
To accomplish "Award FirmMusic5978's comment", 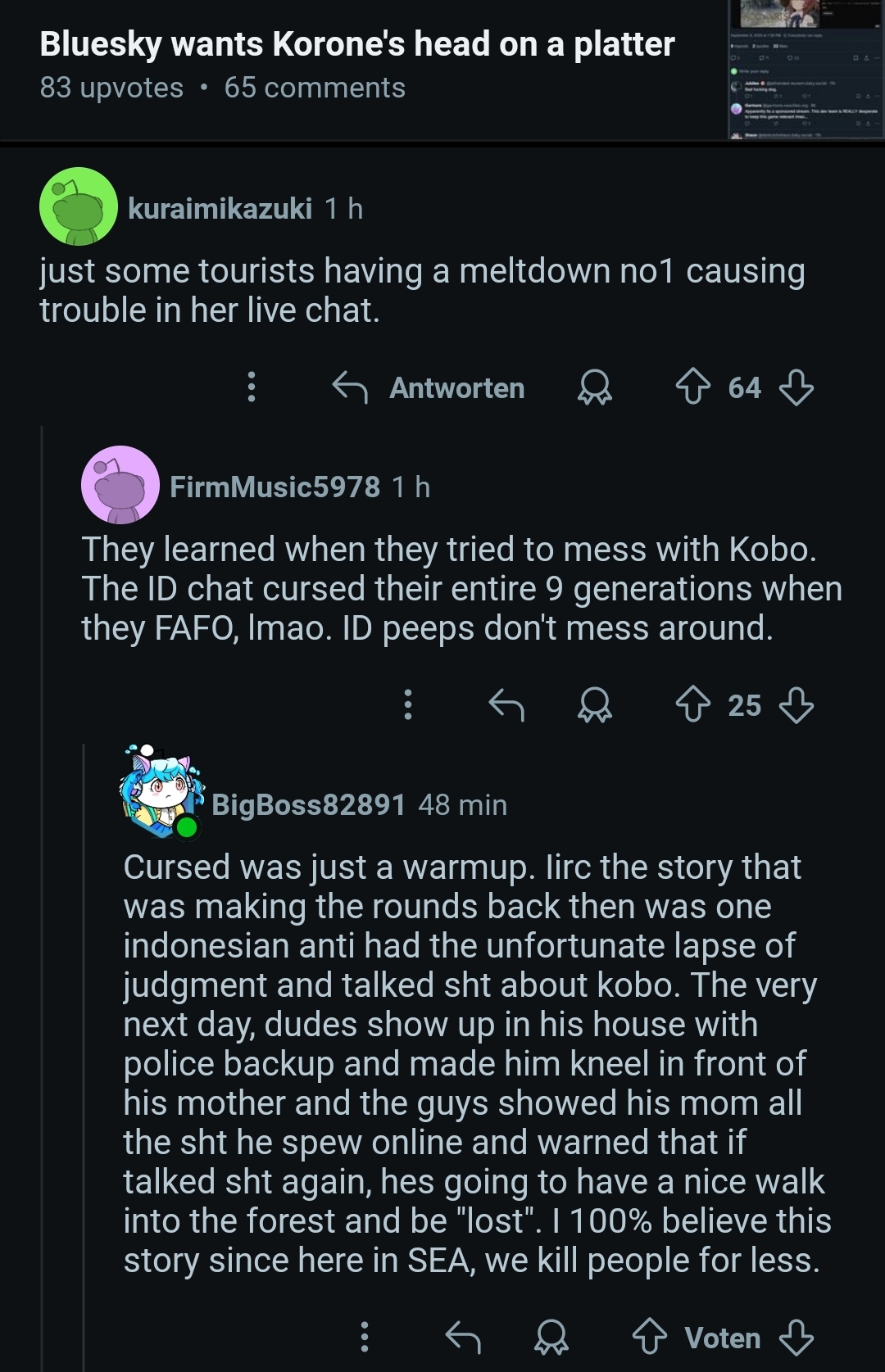I will 595,705.
